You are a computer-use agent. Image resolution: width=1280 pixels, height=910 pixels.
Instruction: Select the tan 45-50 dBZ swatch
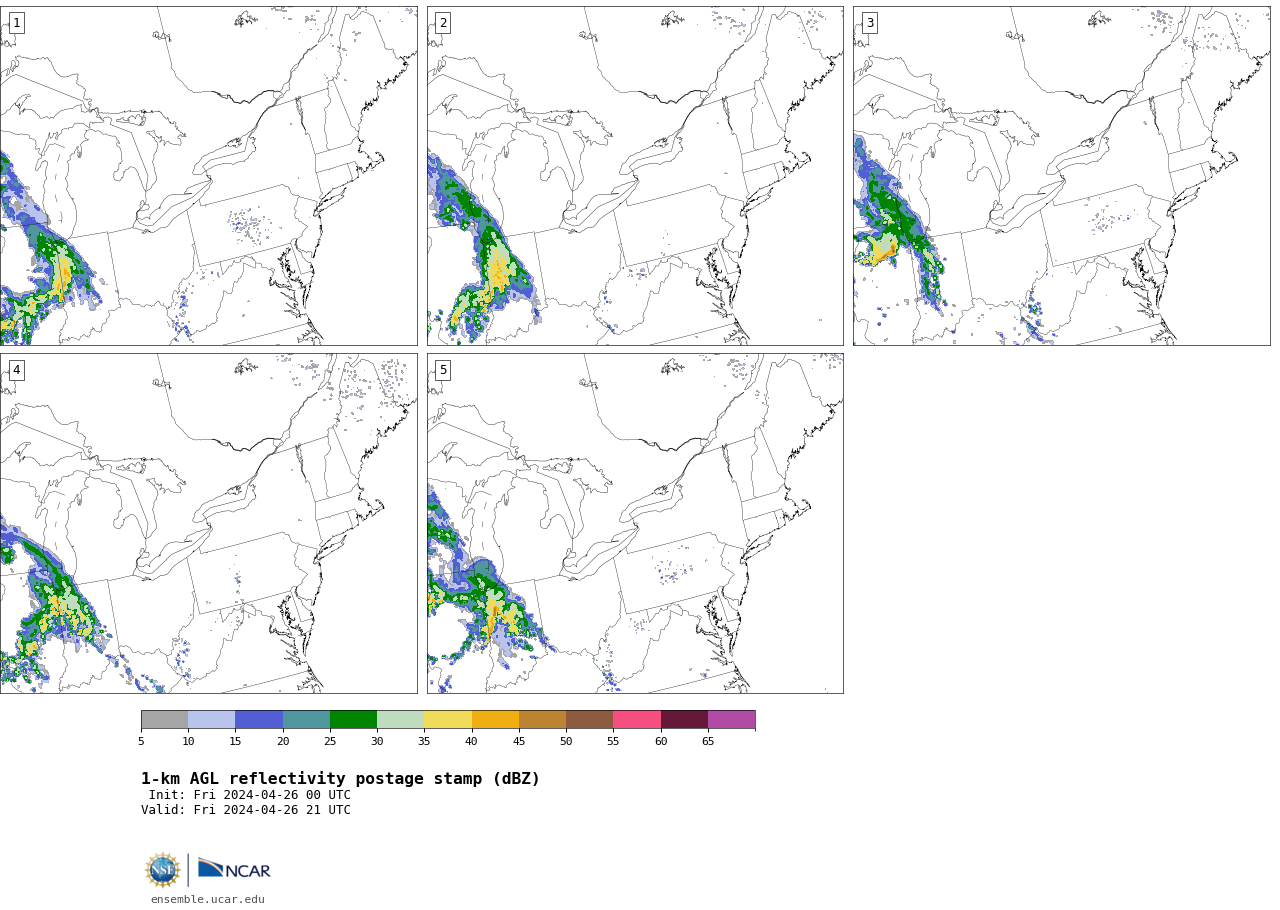pos(542,720)
